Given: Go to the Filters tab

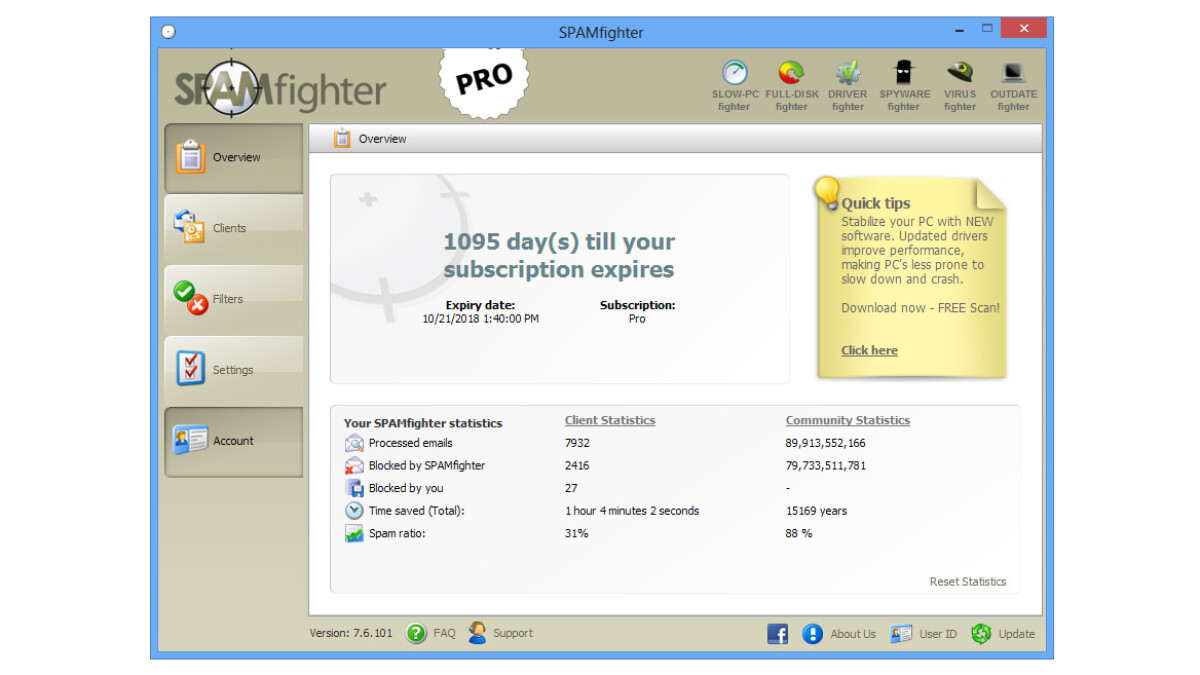Looking at the screenshot, I should click(x=234, y=300).
